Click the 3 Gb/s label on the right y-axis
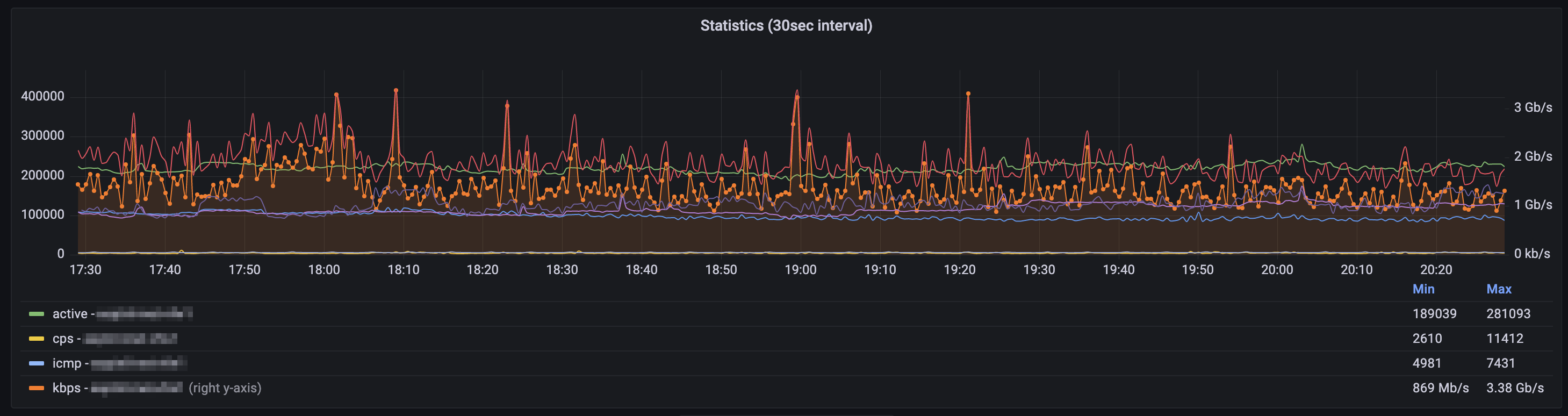 (1533, 108)
